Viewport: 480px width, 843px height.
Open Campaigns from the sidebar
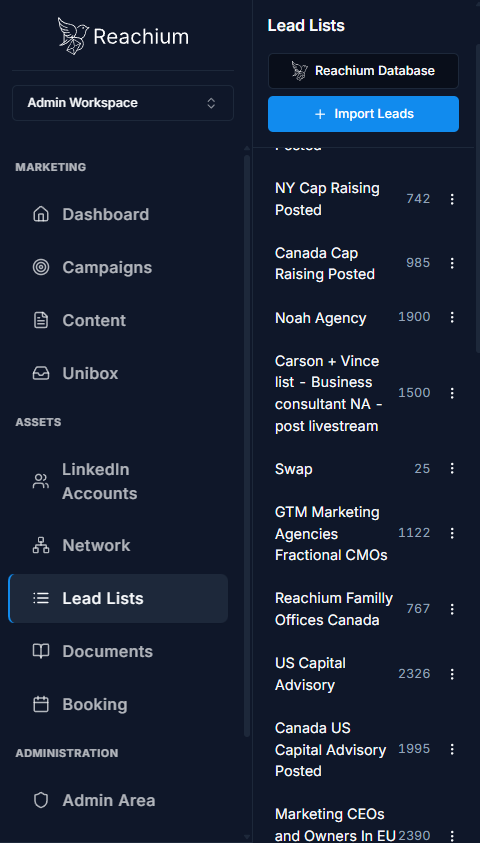tap(118, 267)
